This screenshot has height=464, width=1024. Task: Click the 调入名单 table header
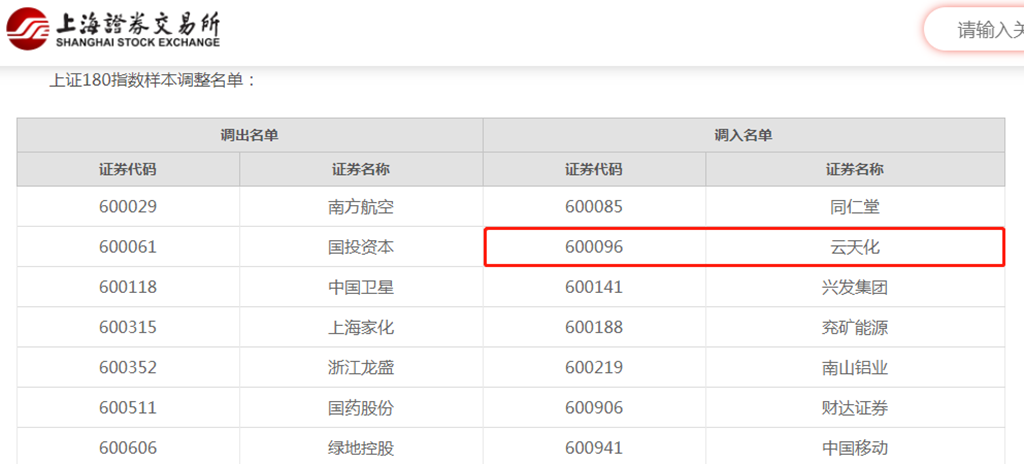coord(743,135)
